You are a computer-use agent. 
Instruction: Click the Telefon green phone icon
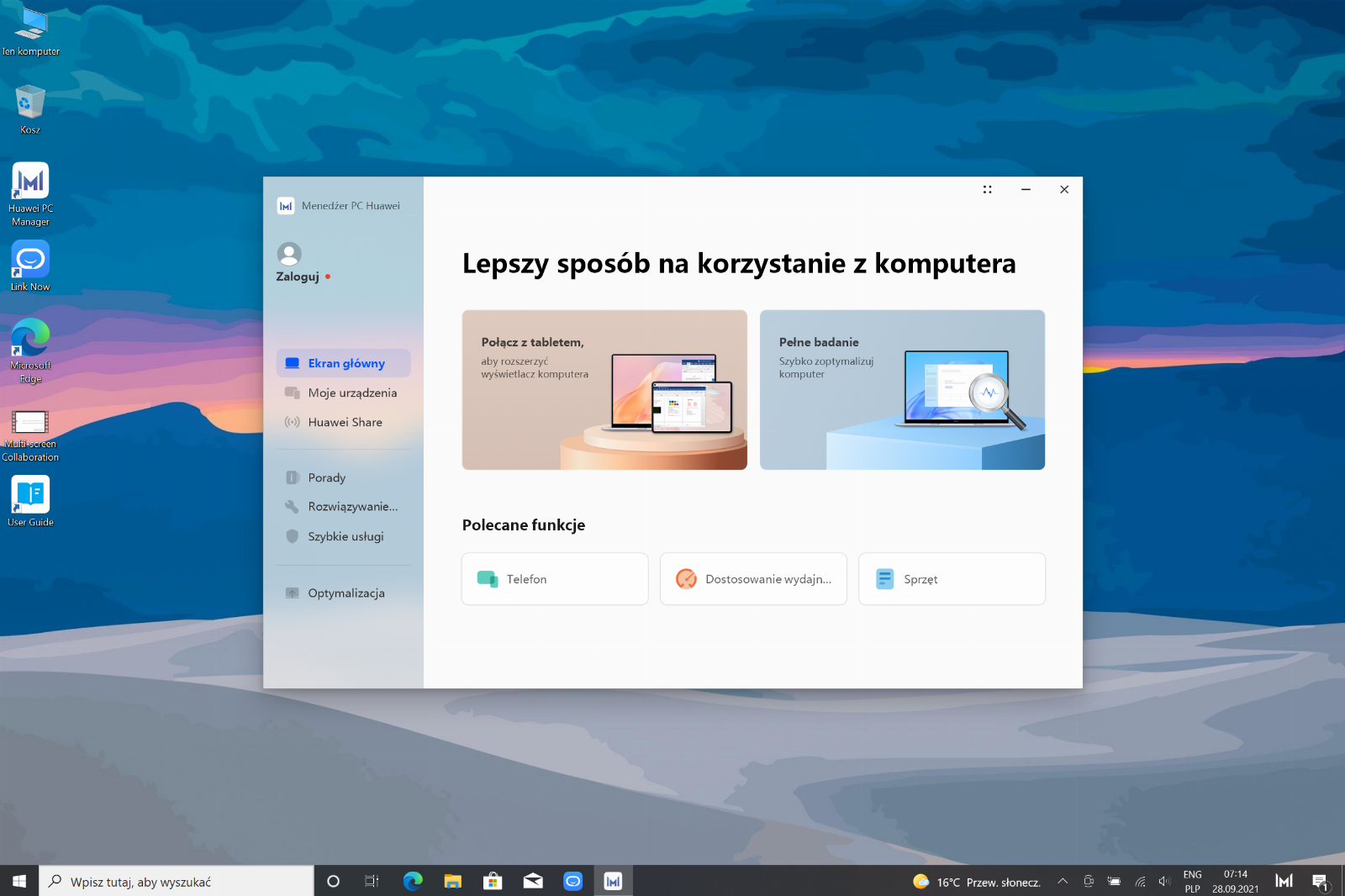488,579
